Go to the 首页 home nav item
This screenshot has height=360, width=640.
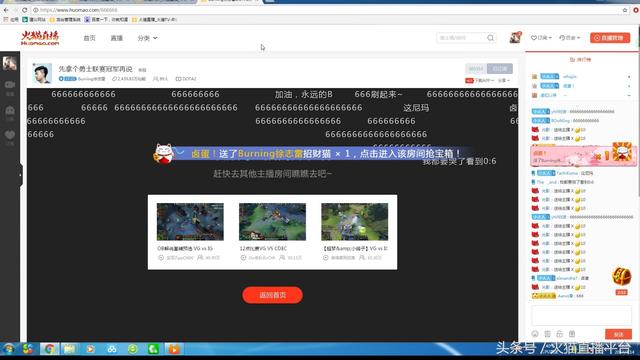coord(89,38)
